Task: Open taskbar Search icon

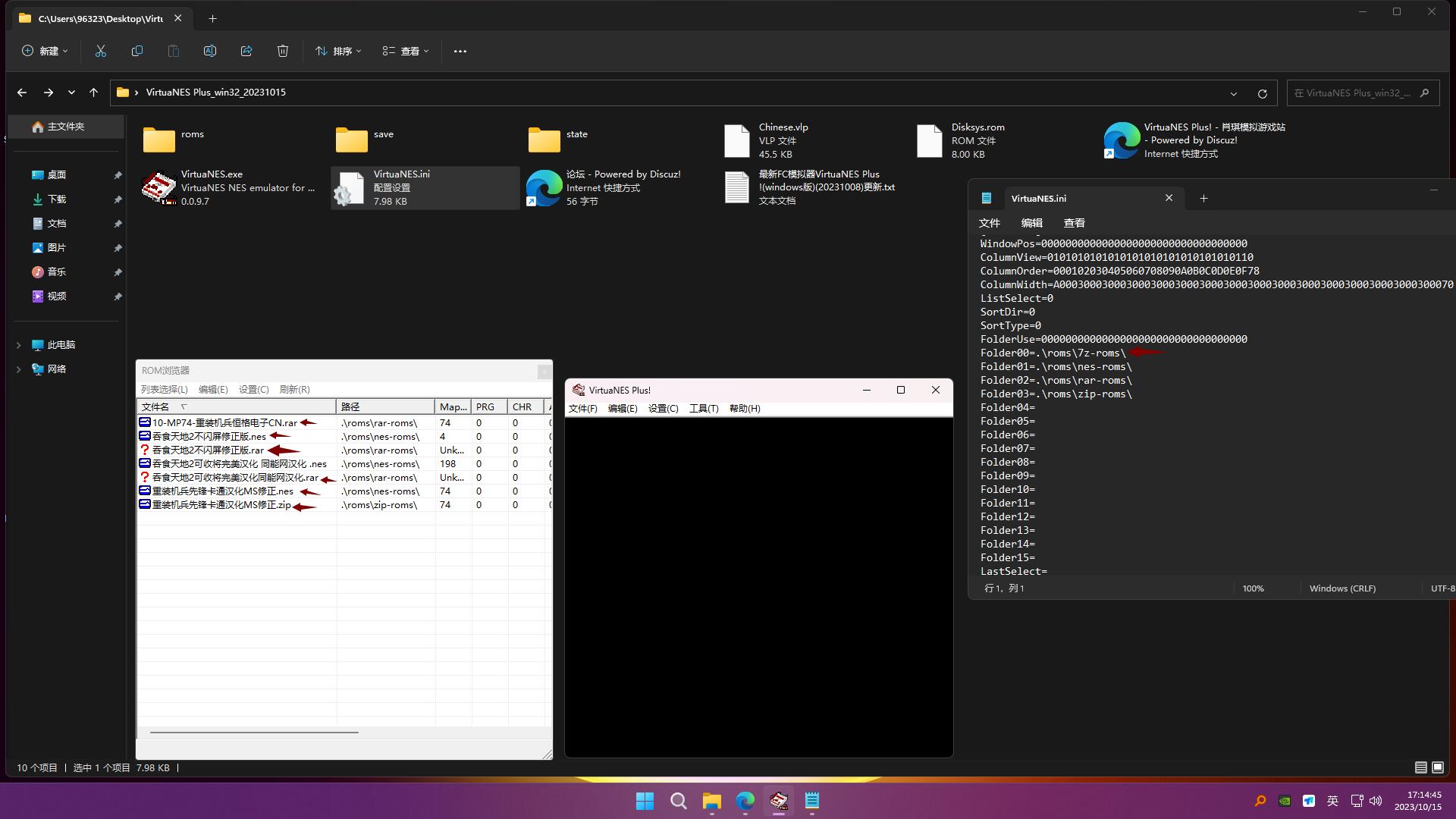Action: coord(678,801)
